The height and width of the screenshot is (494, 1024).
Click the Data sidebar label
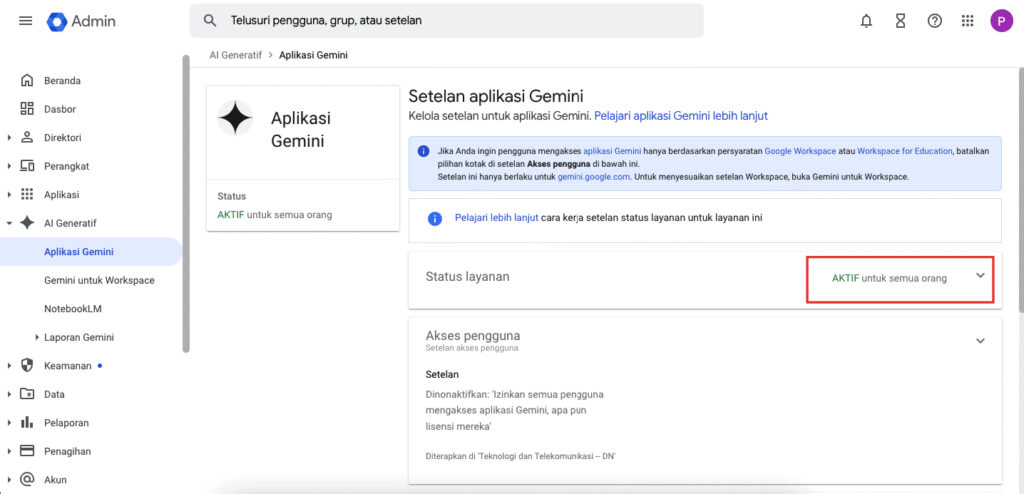[54, 394]
